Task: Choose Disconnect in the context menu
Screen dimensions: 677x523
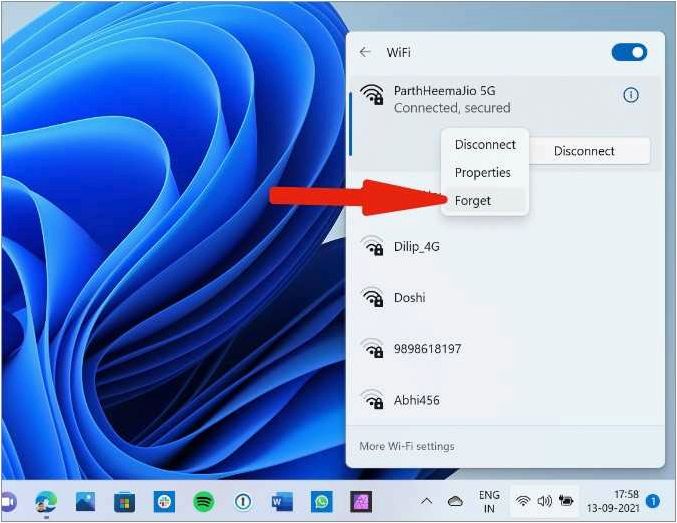Action: tap(485, 144)
